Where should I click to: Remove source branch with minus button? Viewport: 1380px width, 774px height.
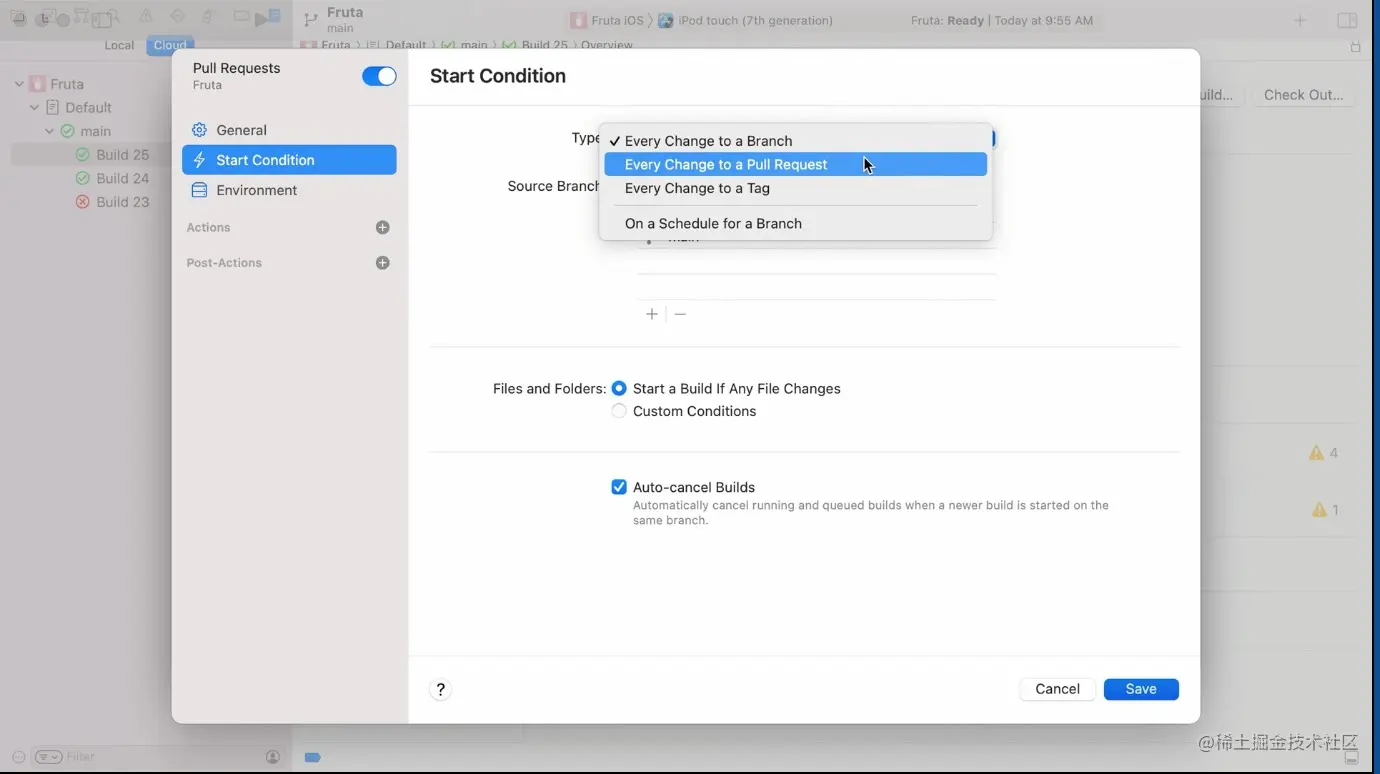(680, 314)
